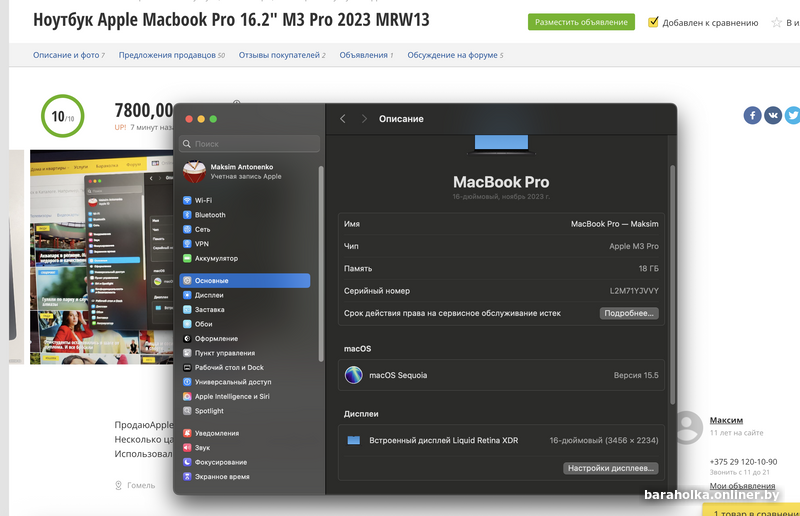Click the Чип value Apple M3 Pro
The height and width of the screenshot is (516, 800).
[x=634, y=246]
